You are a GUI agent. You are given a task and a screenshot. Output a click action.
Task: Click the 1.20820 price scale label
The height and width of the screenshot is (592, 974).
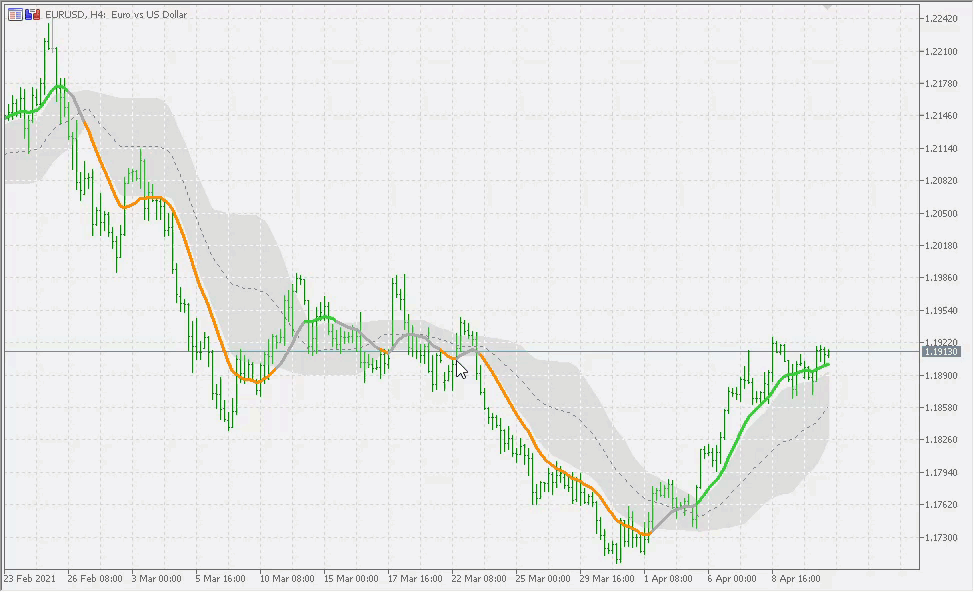click(x=940, y=181)
